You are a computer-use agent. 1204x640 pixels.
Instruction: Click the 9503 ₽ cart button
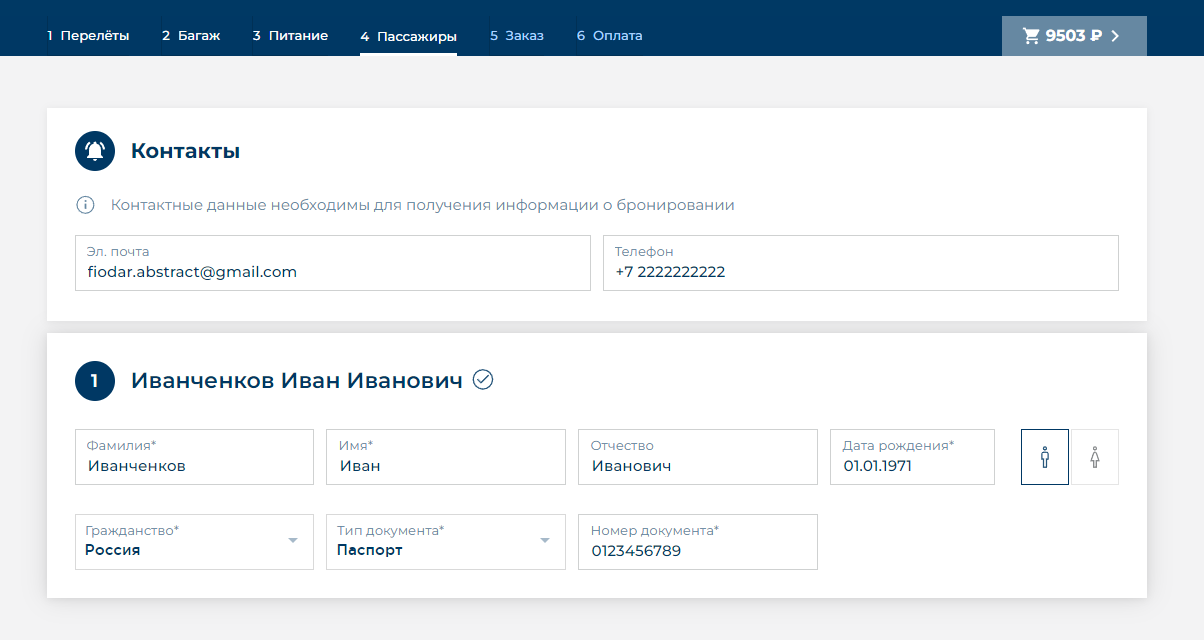1074,36
